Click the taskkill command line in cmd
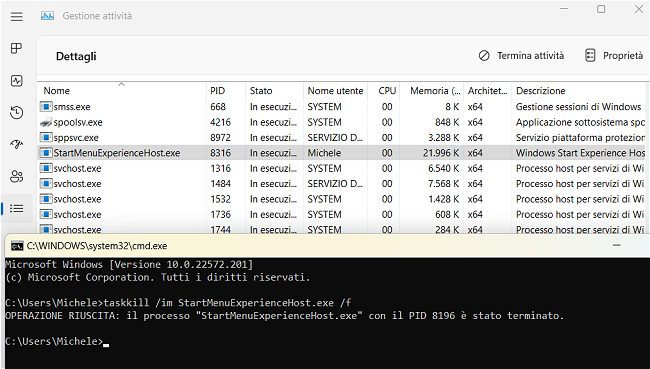The height and width of the screenshot is (369, 650). tap(178, 303)
